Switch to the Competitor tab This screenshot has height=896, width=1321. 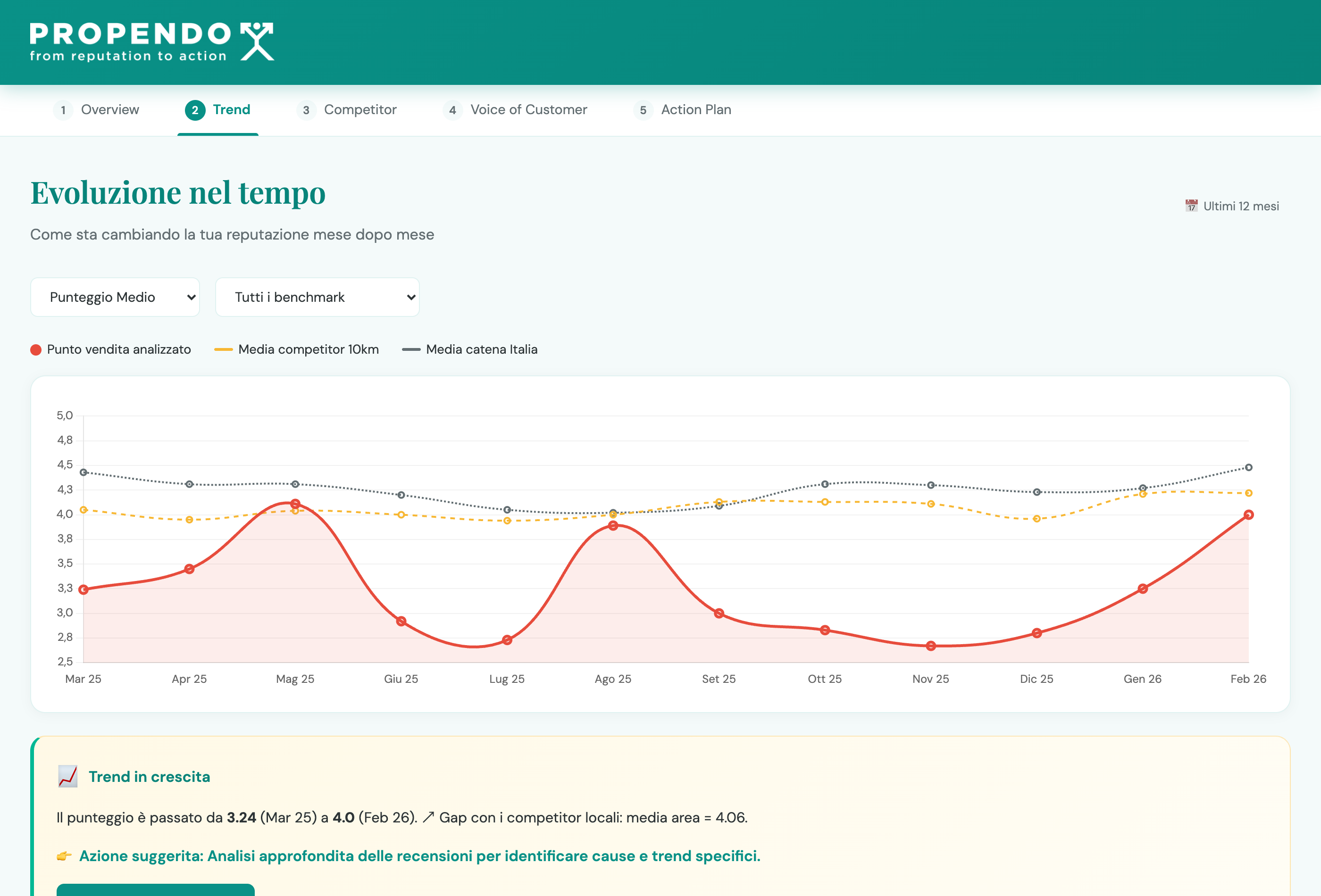(347, 110)
